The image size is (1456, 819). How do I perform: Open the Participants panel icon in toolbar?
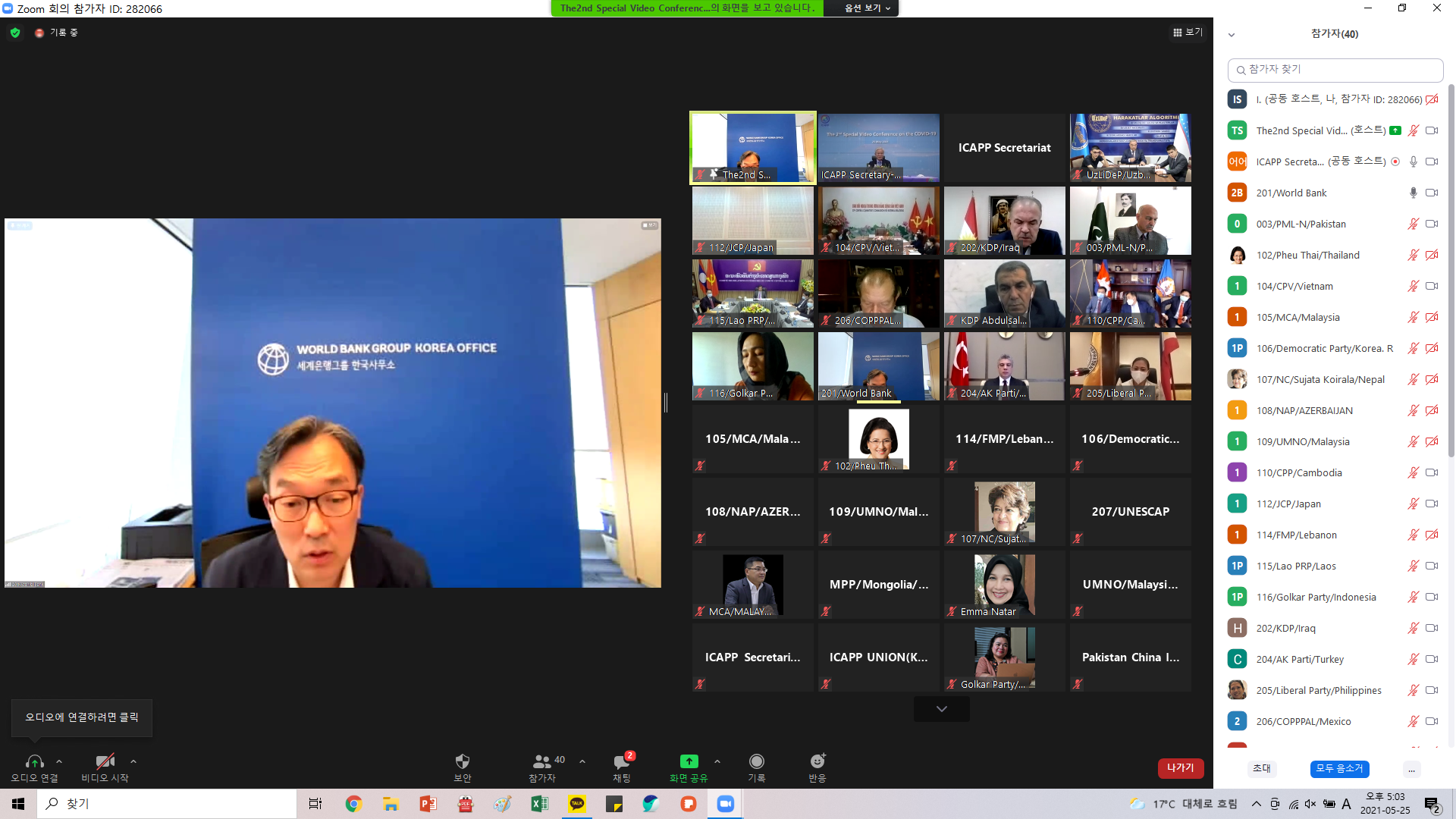click(x=541, y=761)
